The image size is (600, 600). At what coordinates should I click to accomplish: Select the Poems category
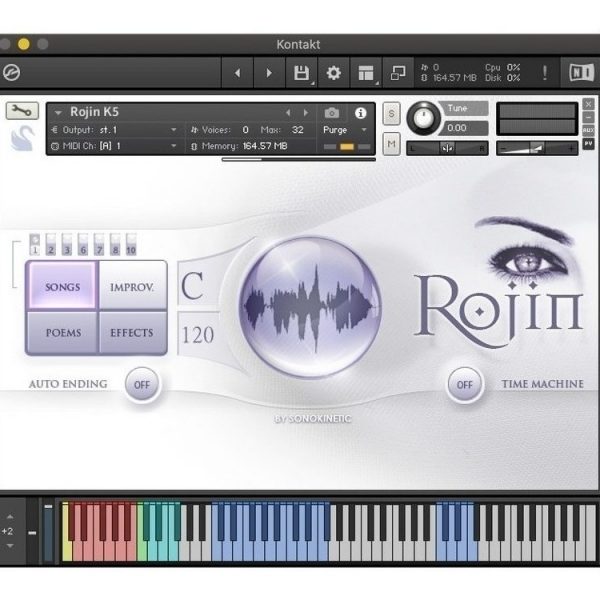(63, 332)
